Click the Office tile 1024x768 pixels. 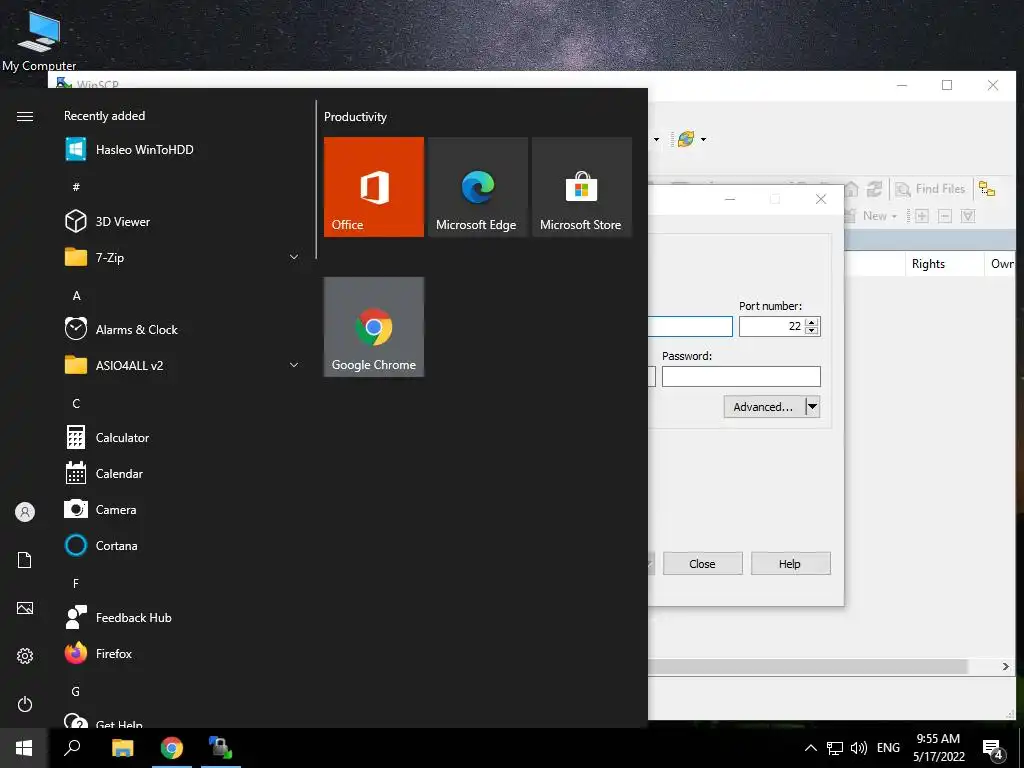(x=374, y=187)
